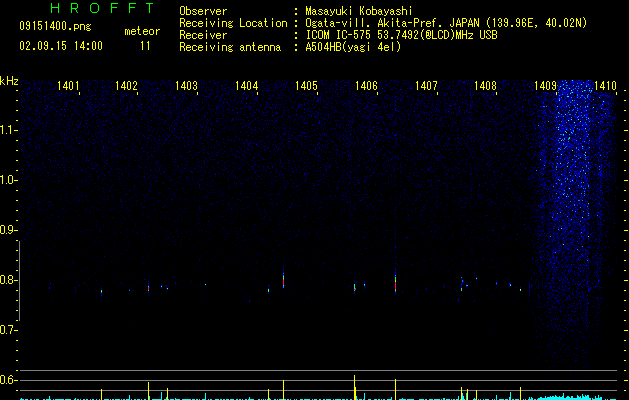Click the Receiving antenna label

pyautogui.click(x=230, y=47)
